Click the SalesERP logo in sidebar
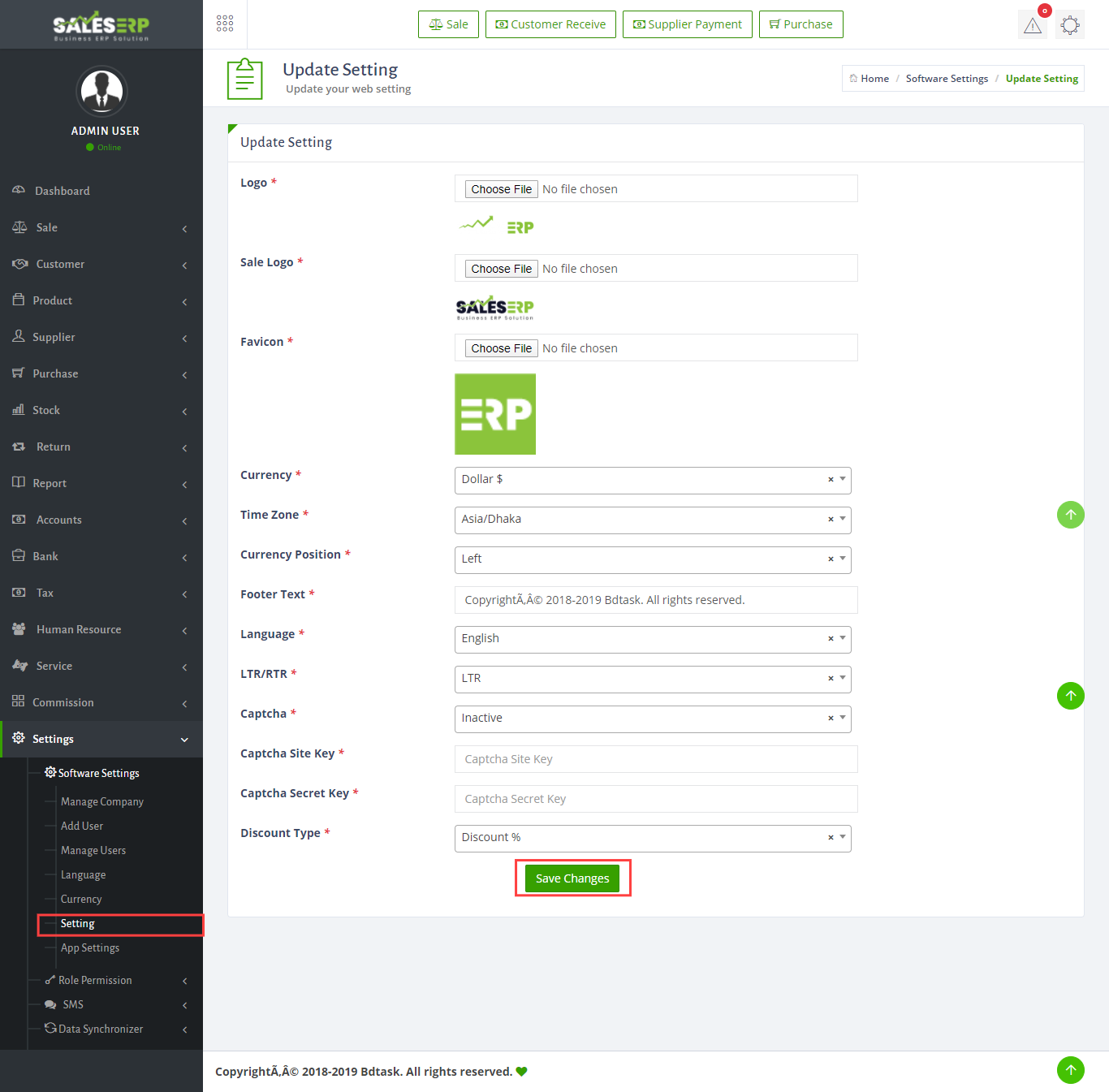This screenshot has width=1109, height=1092. [x=101, y=26]
